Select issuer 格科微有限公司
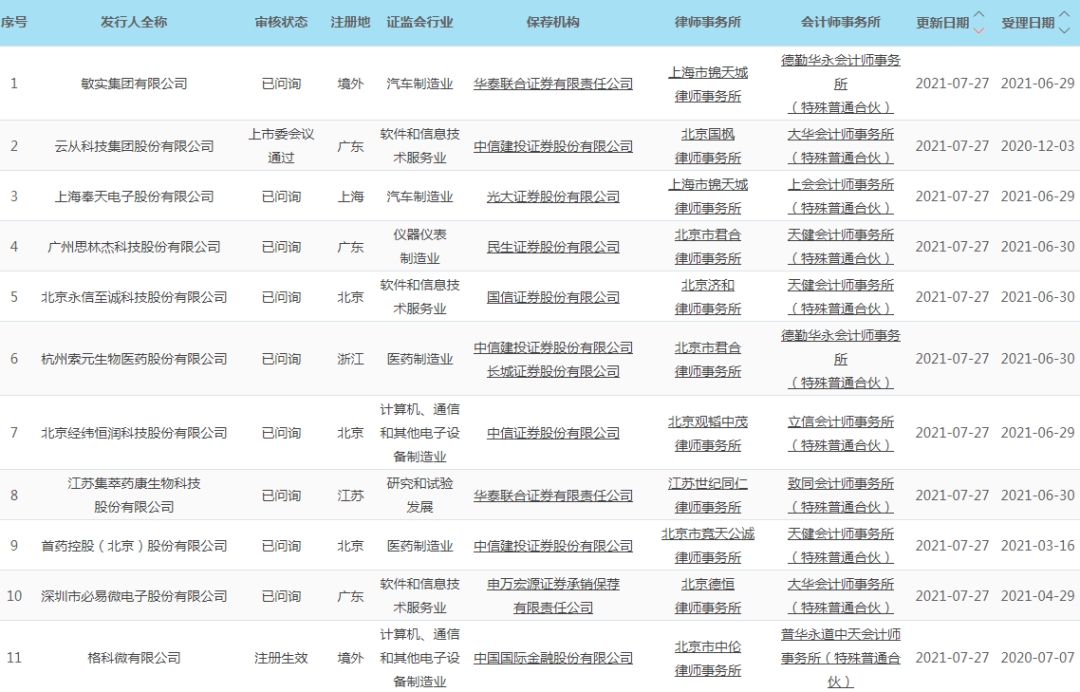Viewport: 1080px width, 692px height. tap(134, 658)
